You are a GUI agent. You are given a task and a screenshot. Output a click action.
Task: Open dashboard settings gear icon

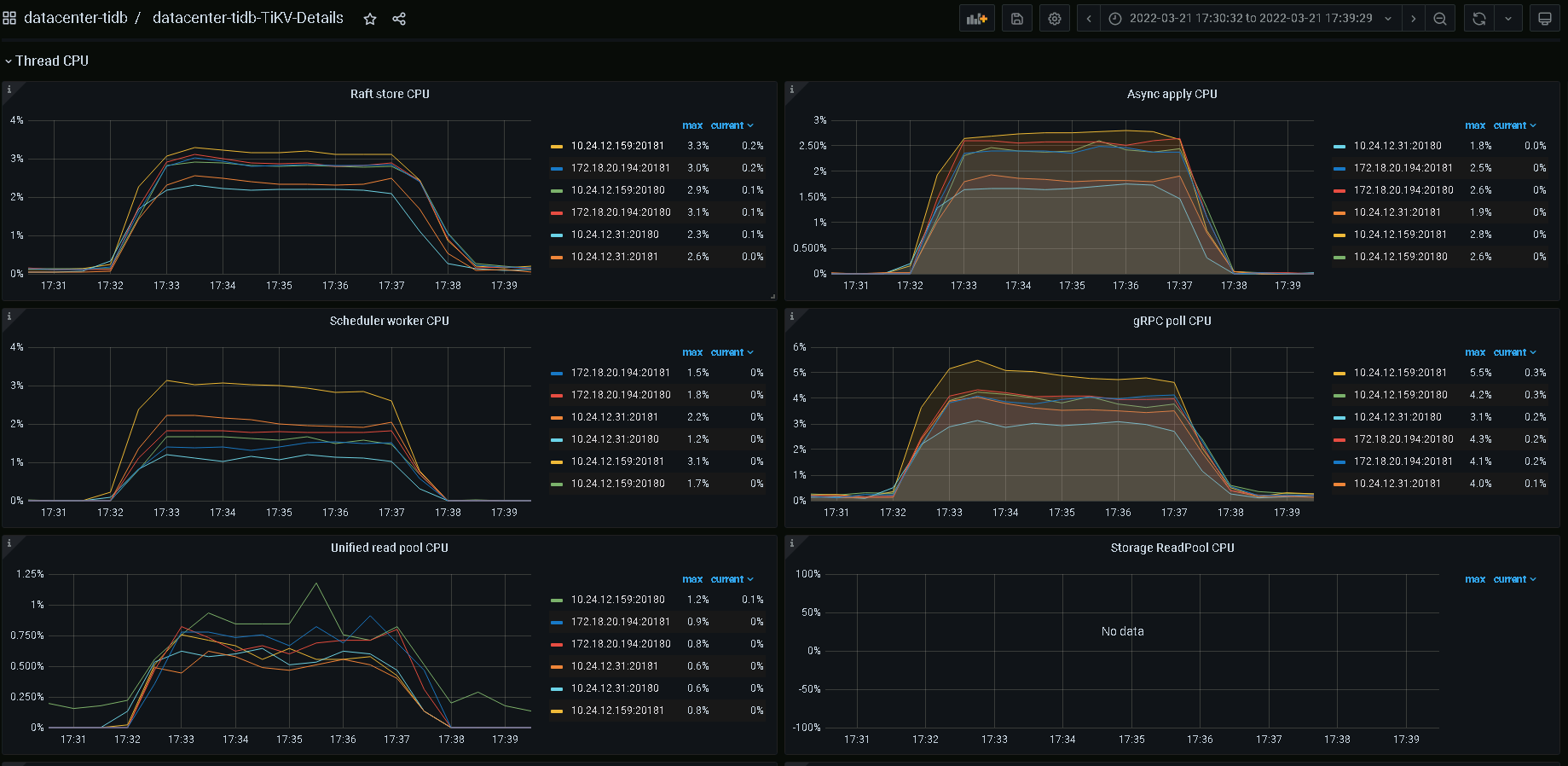tap(1055, 19)
